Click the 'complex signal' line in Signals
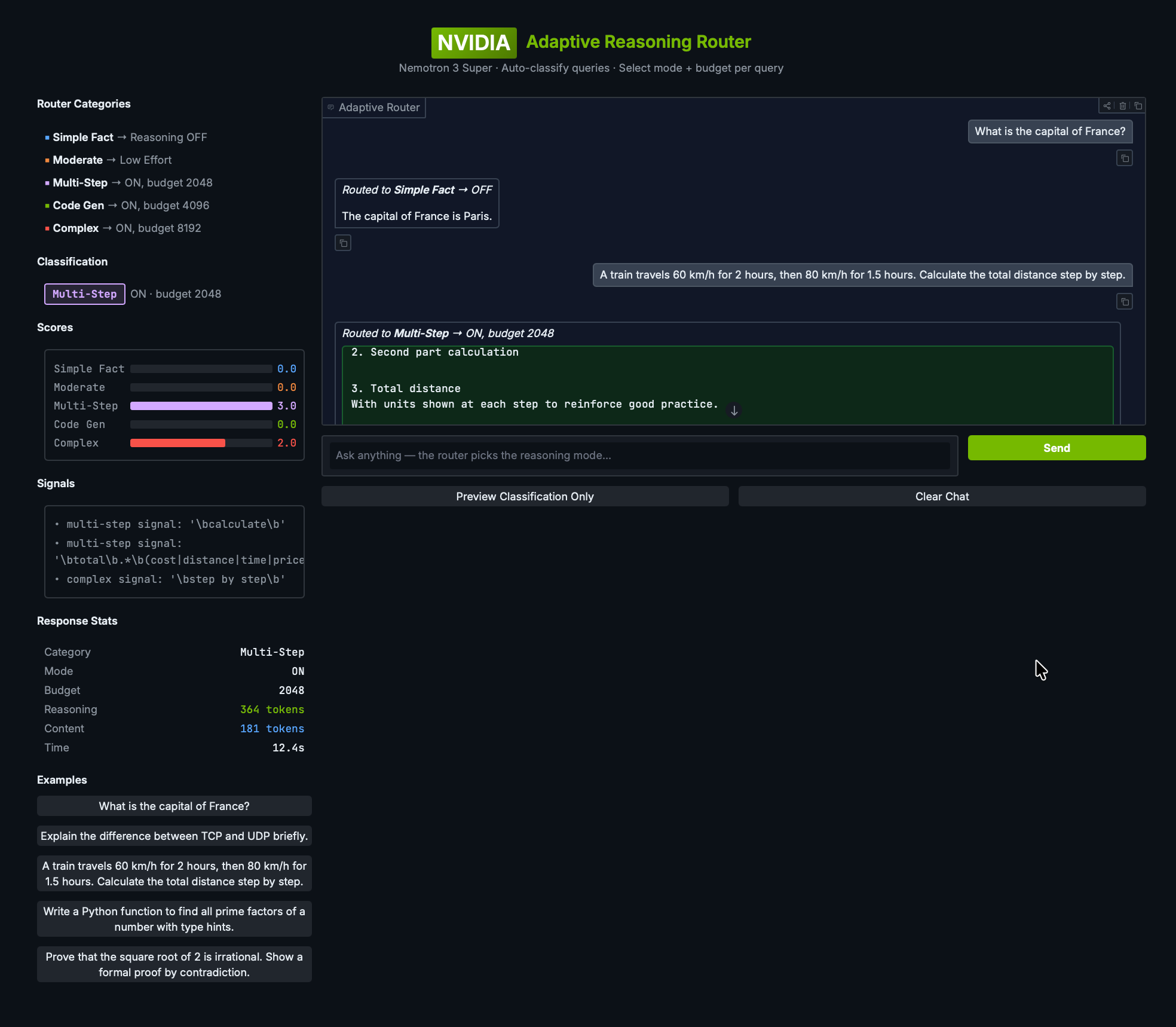The width and height of the screenshot is (1176, 1027). pos(170,579)
